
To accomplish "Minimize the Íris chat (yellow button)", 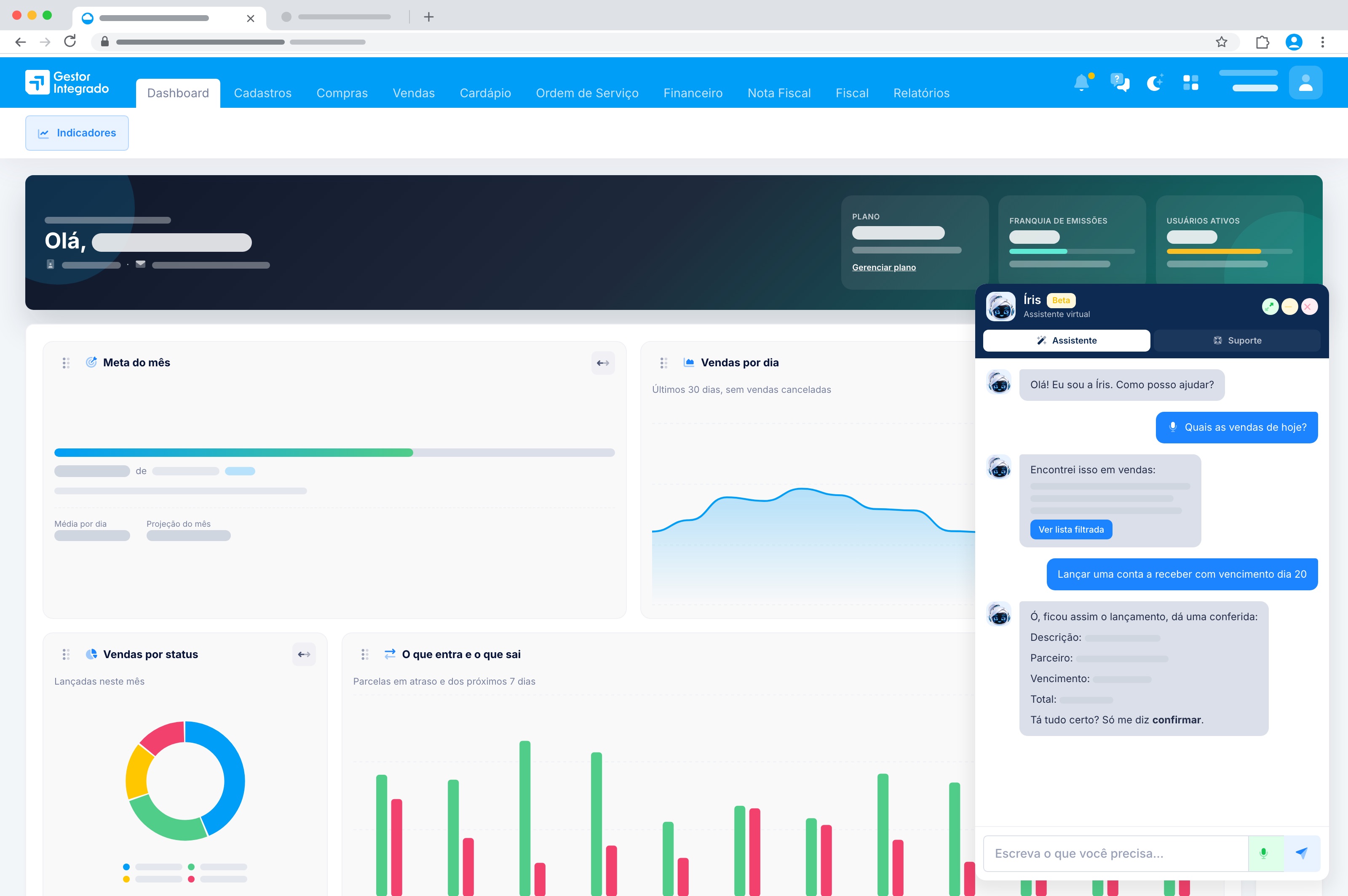I will (x=1290, y=307).
